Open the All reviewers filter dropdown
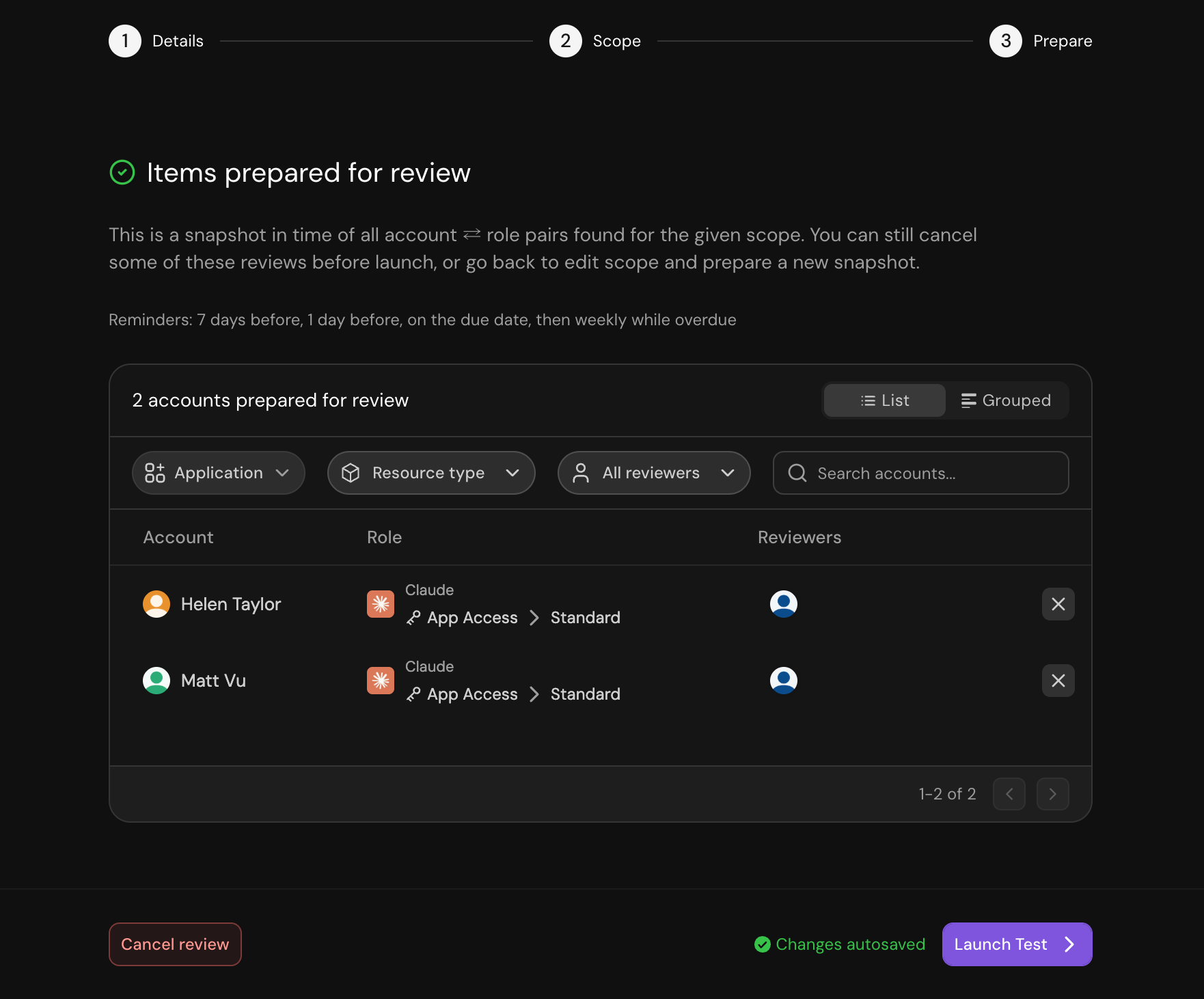The width and height of the screenshot is (1204, 999). click(654, 473)
